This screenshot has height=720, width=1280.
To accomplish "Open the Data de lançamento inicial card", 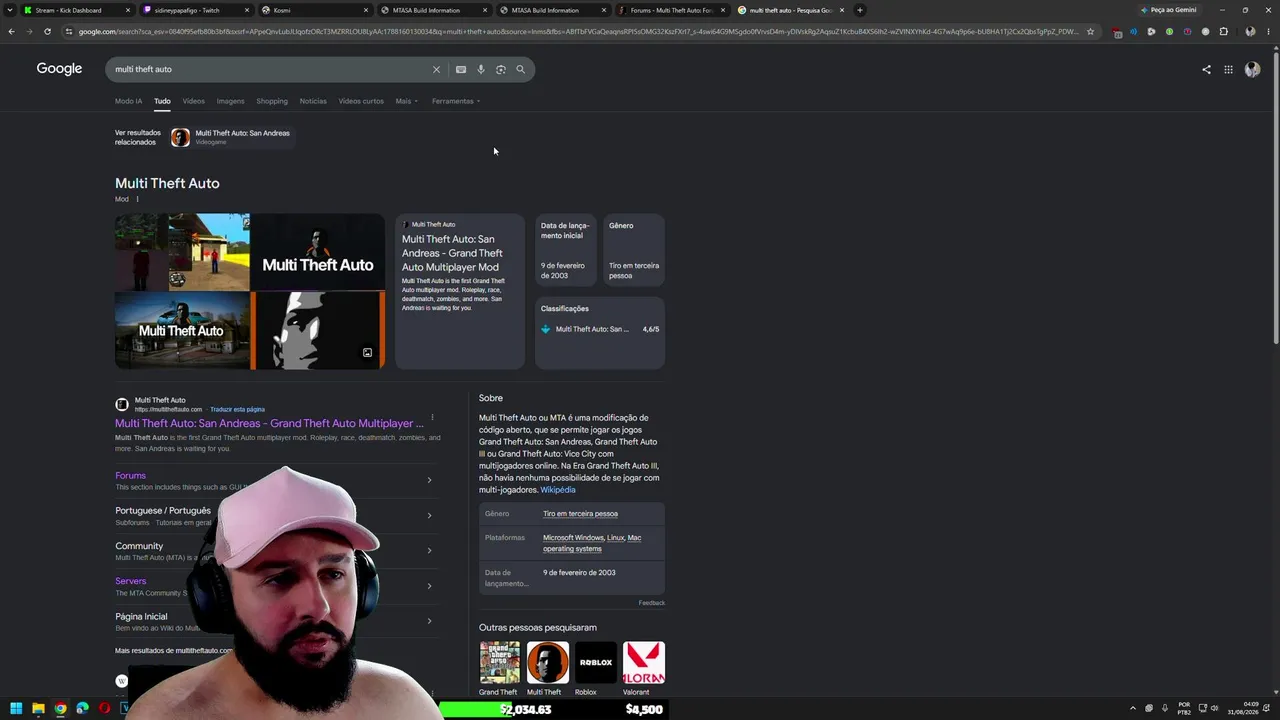I will [566, 250].
